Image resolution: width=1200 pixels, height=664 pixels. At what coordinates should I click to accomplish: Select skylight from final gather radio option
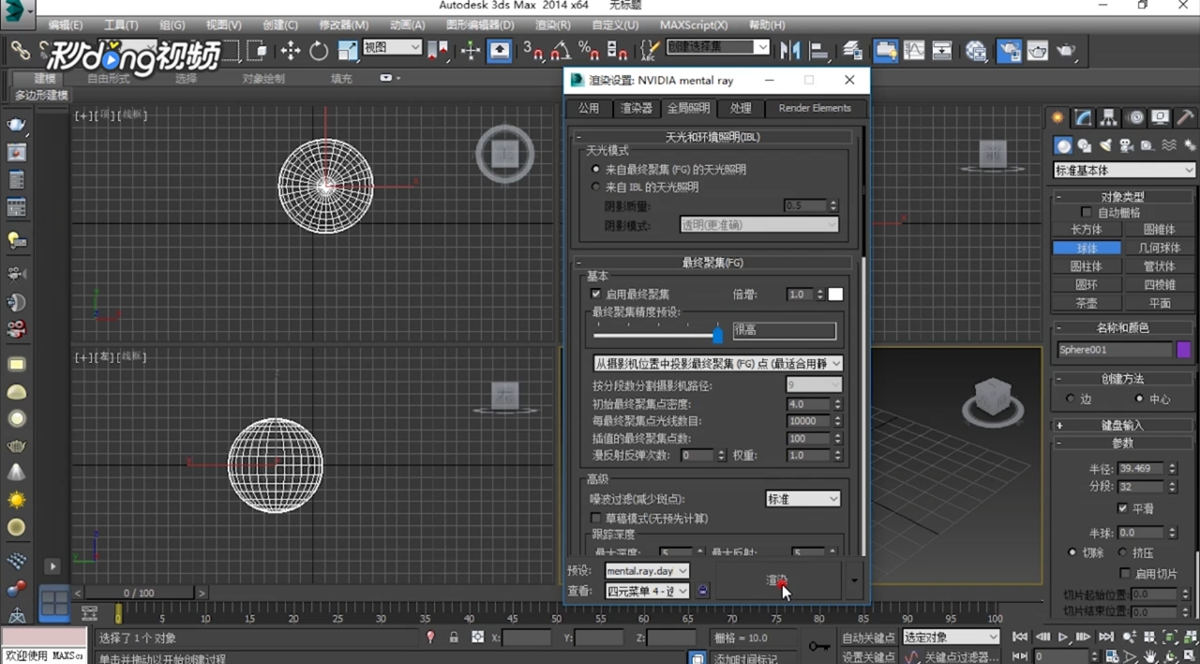(x=596, y=170)
